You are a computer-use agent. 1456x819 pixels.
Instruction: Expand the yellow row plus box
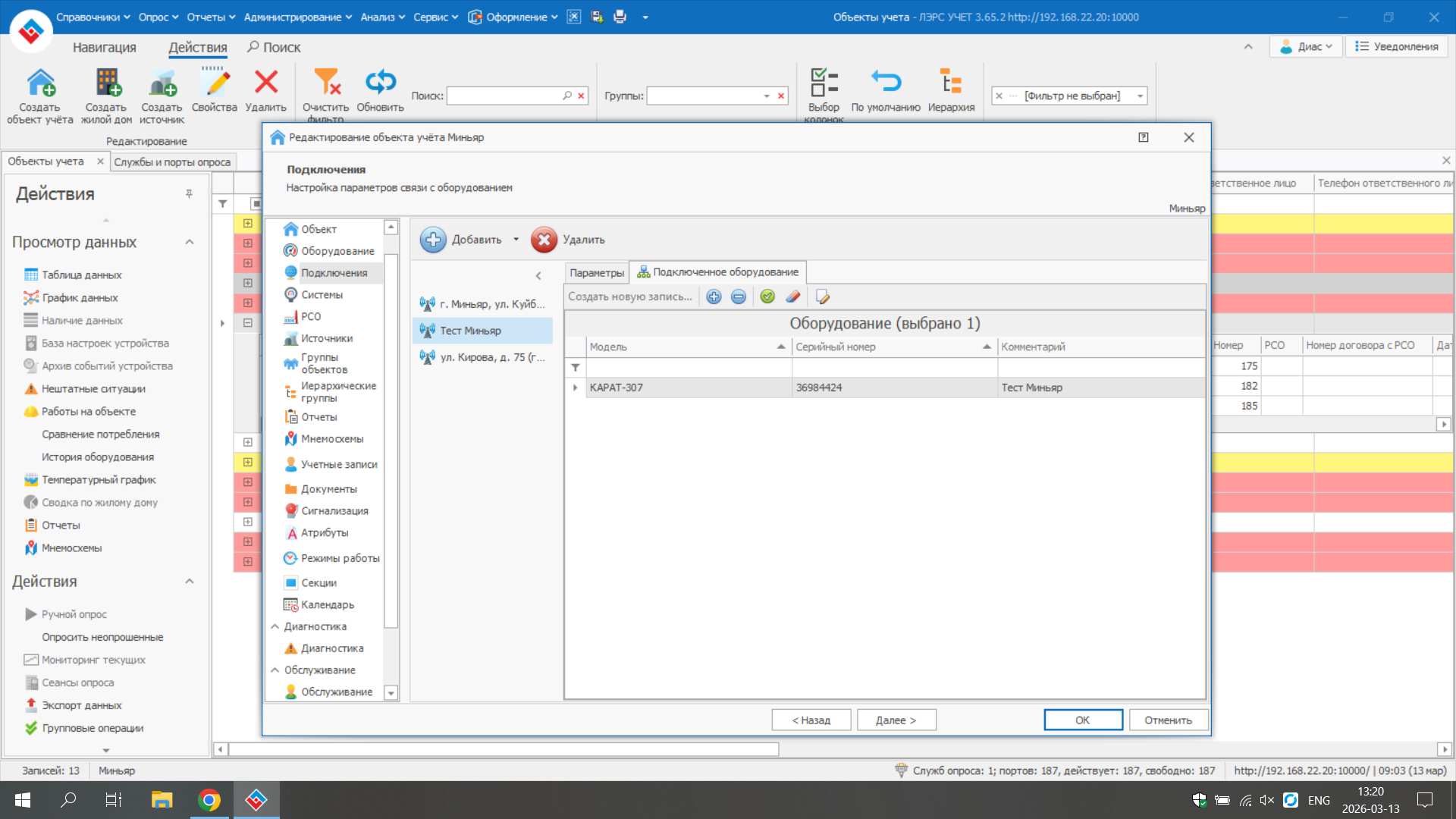(x=248, y=223)
